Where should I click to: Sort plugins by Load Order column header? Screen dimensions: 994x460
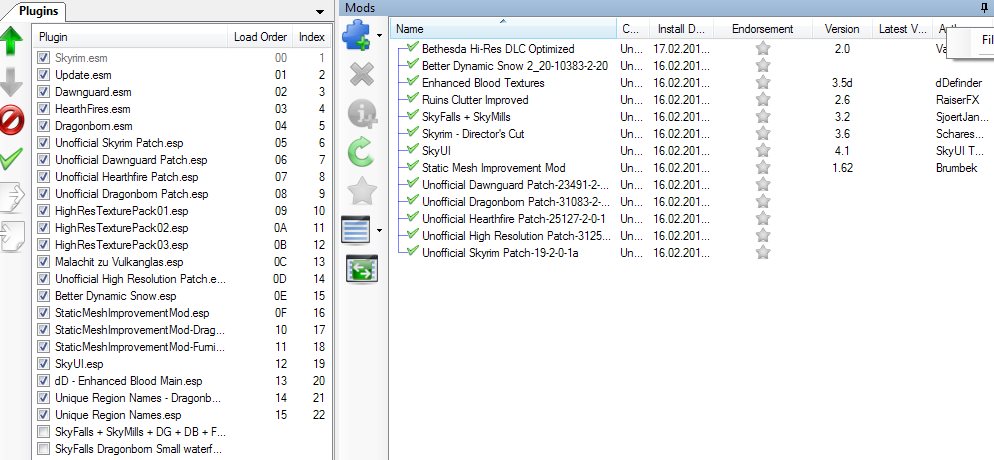point(259,37)
